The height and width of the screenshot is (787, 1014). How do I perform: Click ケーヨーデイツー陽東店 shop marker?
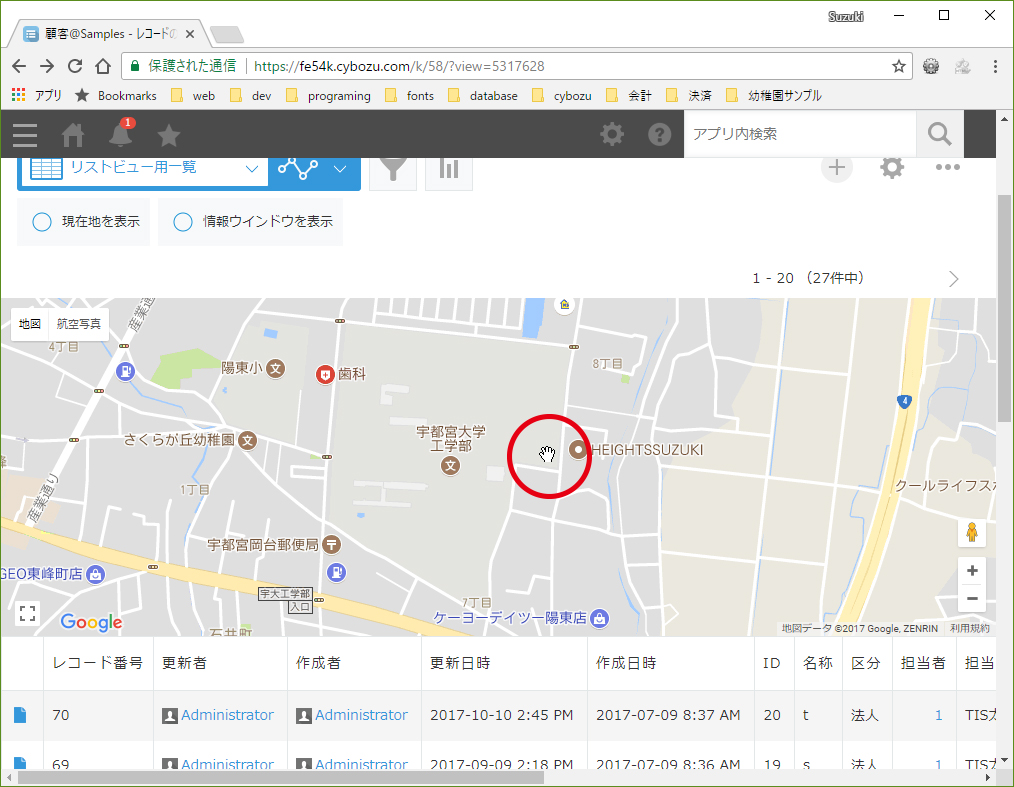(599, 619)
